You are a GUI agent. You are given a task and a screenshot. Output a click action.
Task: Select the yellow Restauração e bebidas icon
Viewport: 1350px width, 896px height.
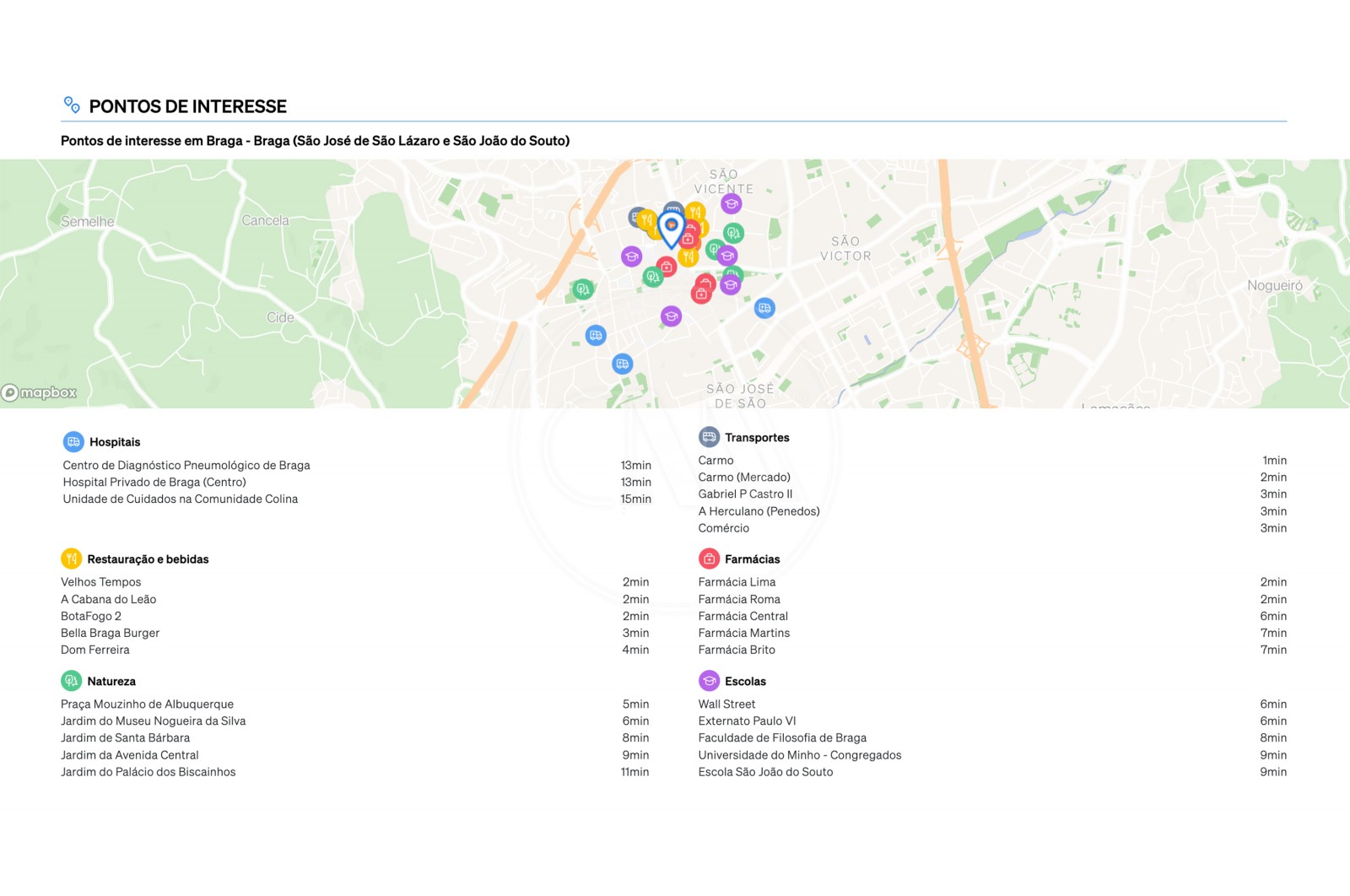[71, 559]
